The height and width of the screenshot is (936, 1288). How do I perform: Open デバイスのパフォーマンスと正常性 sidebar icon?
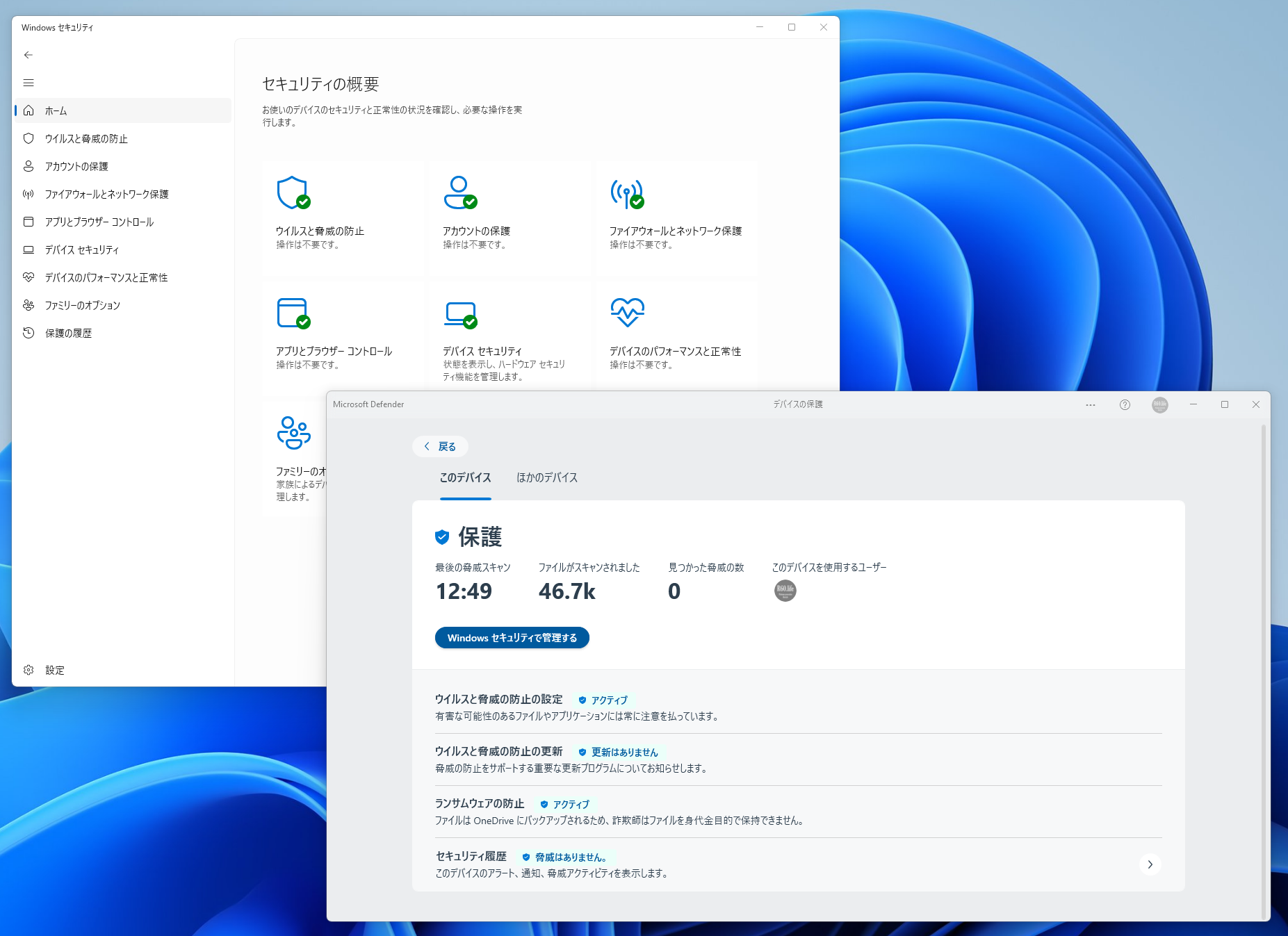coord(28,277)
